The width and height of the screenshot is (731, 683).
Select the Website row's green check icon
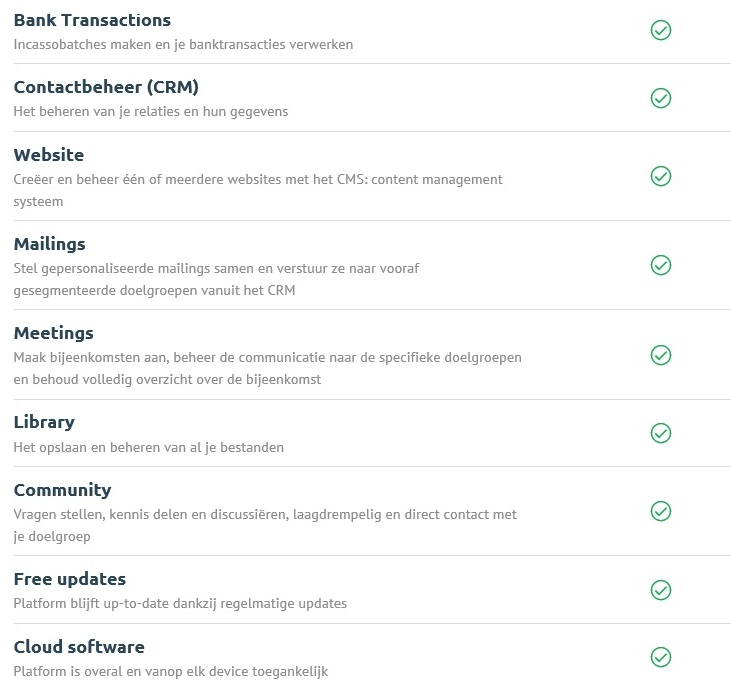tap(661, 176)
